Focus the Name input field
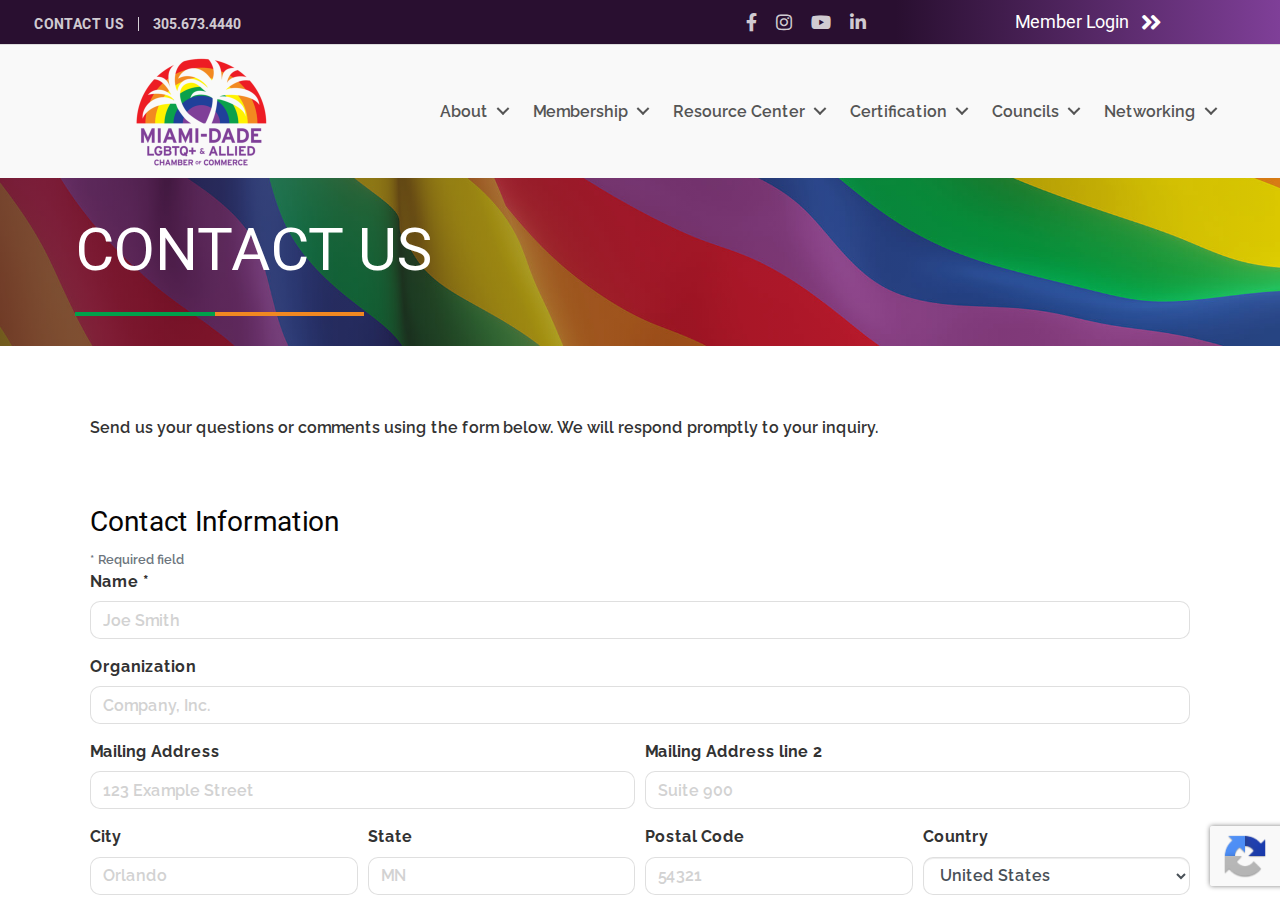The image size is (1280, 900). point(640,620)
